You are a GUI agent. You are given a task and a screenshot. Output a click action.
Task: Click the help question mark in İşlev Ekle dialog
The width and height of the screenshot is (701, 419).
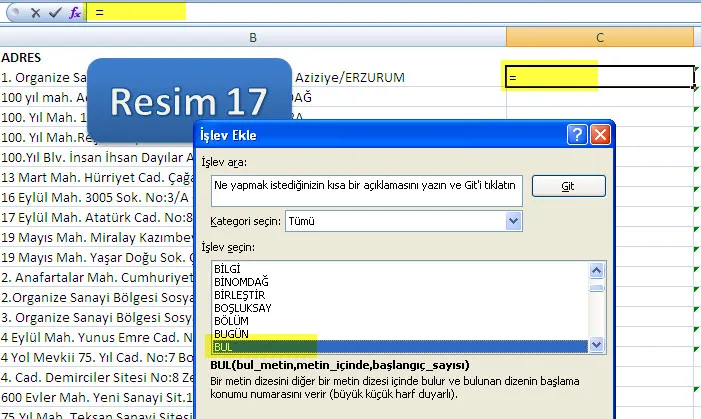(576, 133)
